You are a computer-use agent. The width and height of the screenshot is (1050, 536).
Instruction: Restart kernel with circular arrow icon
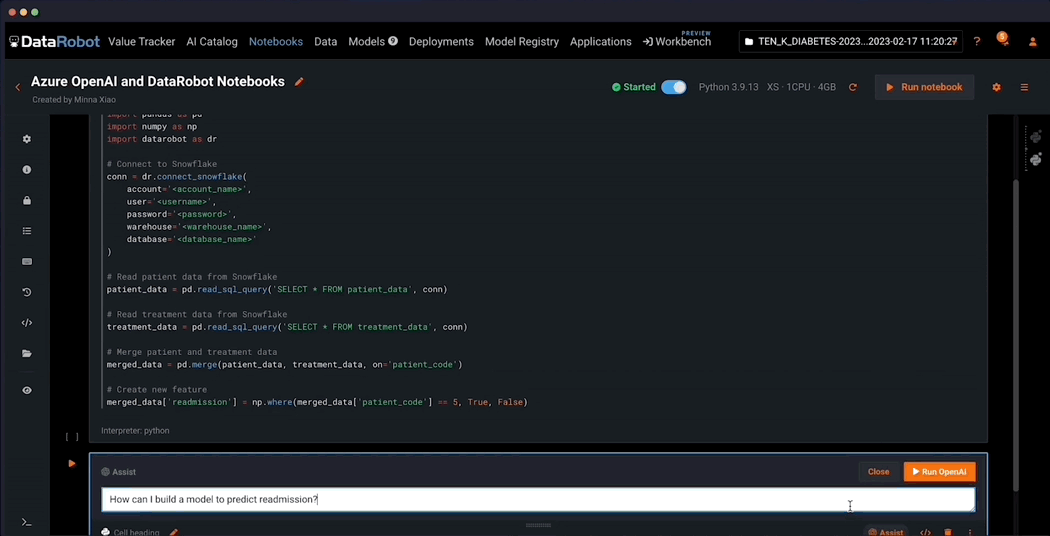click(852, 87)
